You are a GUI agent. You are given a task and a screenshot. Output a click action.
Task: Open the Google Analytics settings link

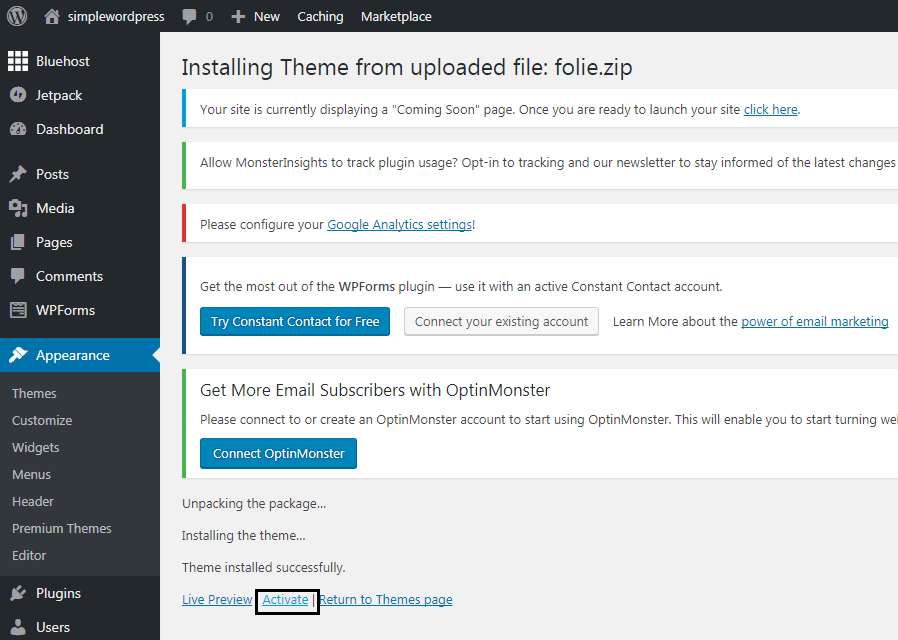pyautogui.click(x=400, y=224)
